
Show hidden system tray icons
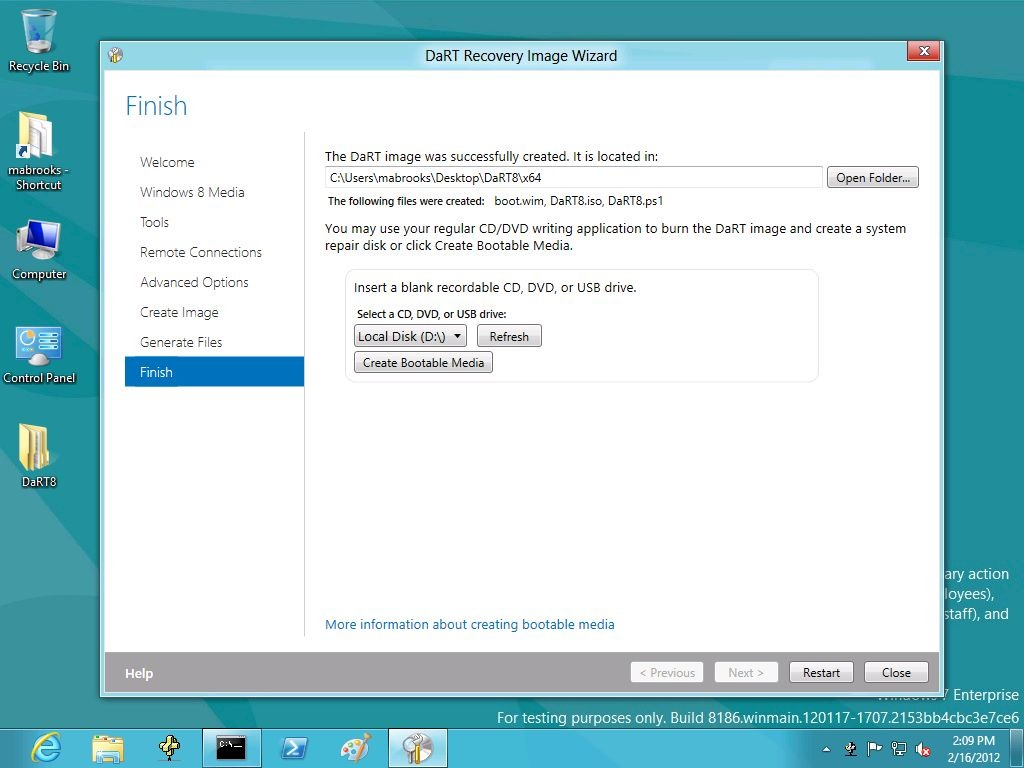[826, 749]
